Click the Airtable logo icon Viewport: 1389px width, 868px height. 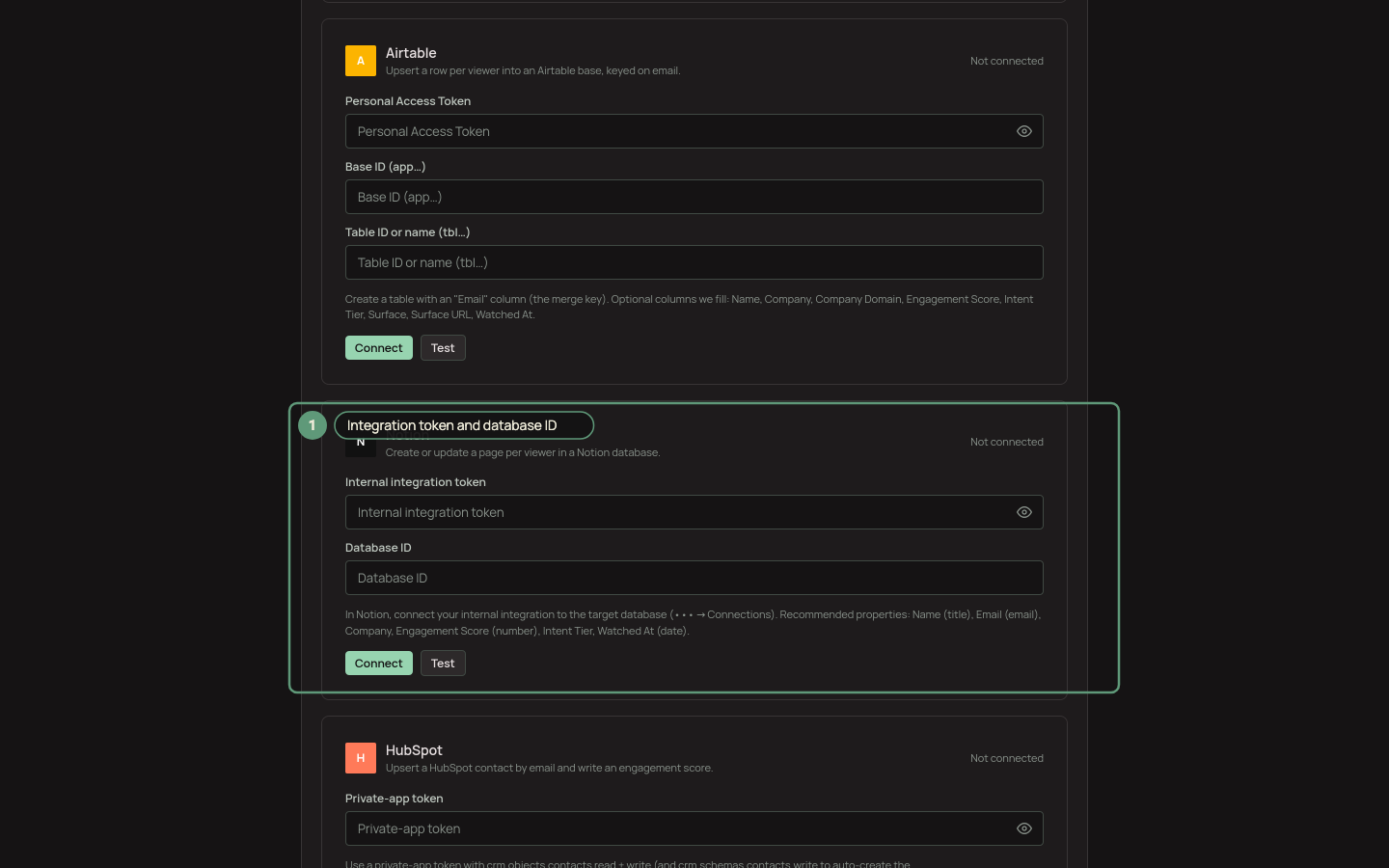(361, 61)
